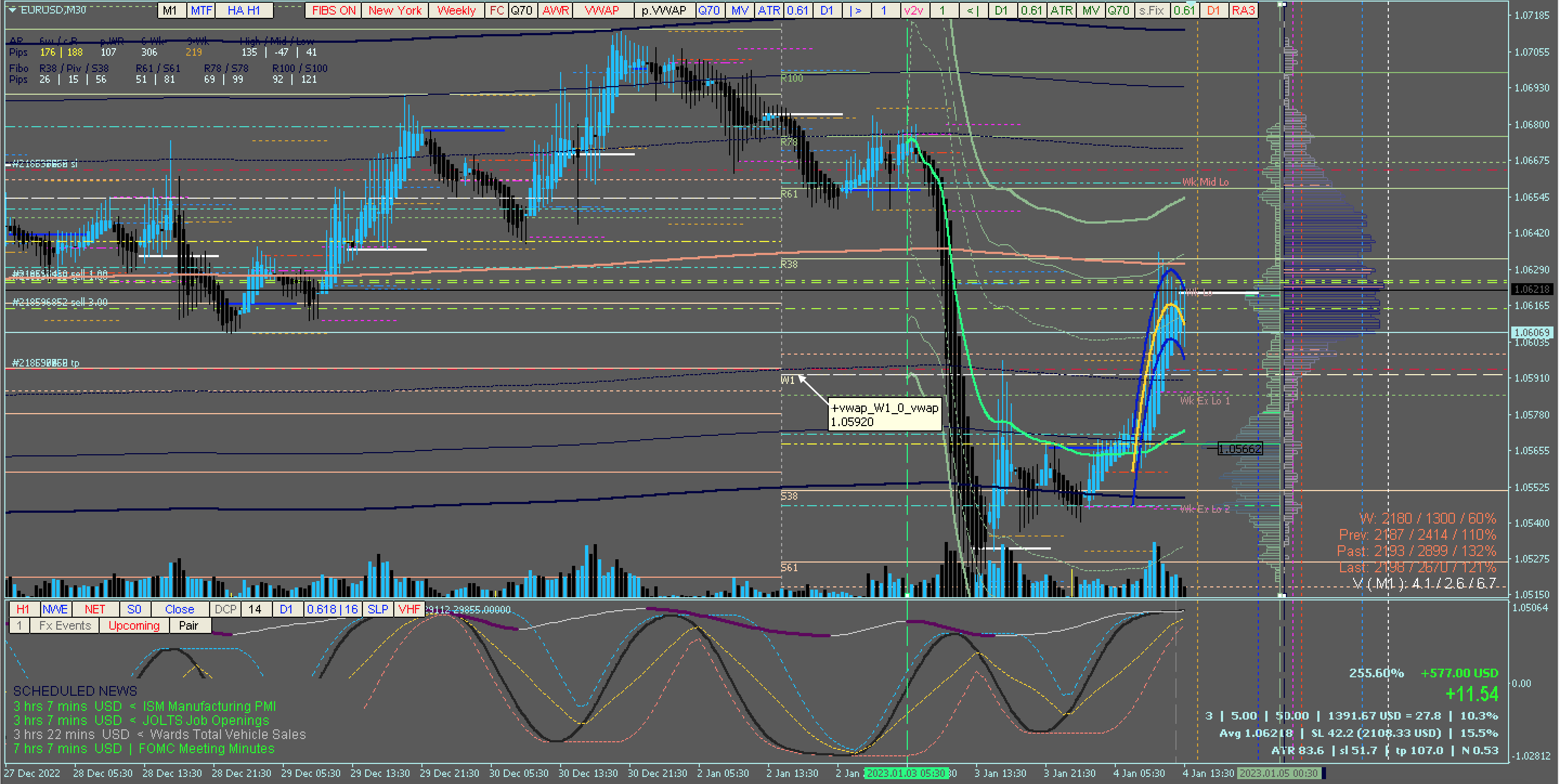Click the NWE indicator panel button

[x=55, y=609]
